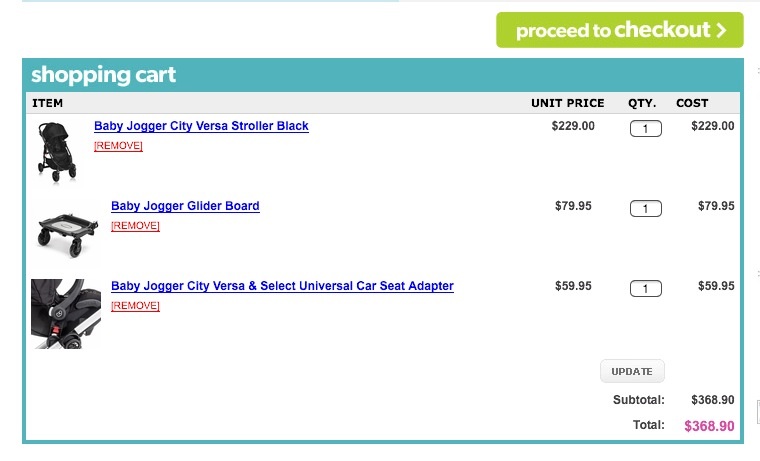760x461 pixels.
Task: Click the UPDATE button
Action: pyautogui.click(x=632, y=371)
